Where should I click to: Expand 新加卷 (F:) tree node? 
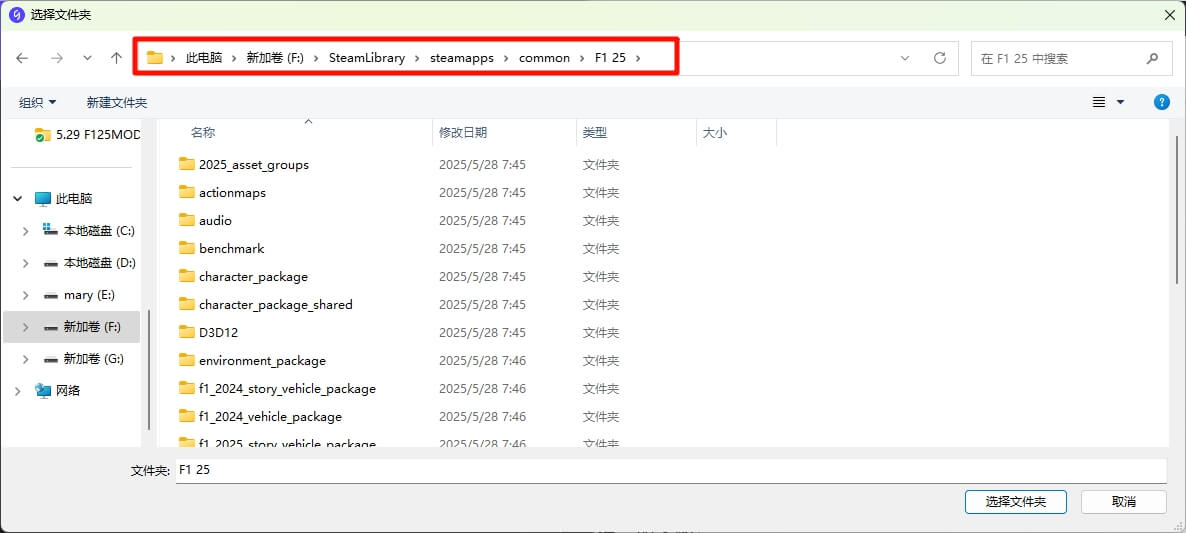pos(26,327)
